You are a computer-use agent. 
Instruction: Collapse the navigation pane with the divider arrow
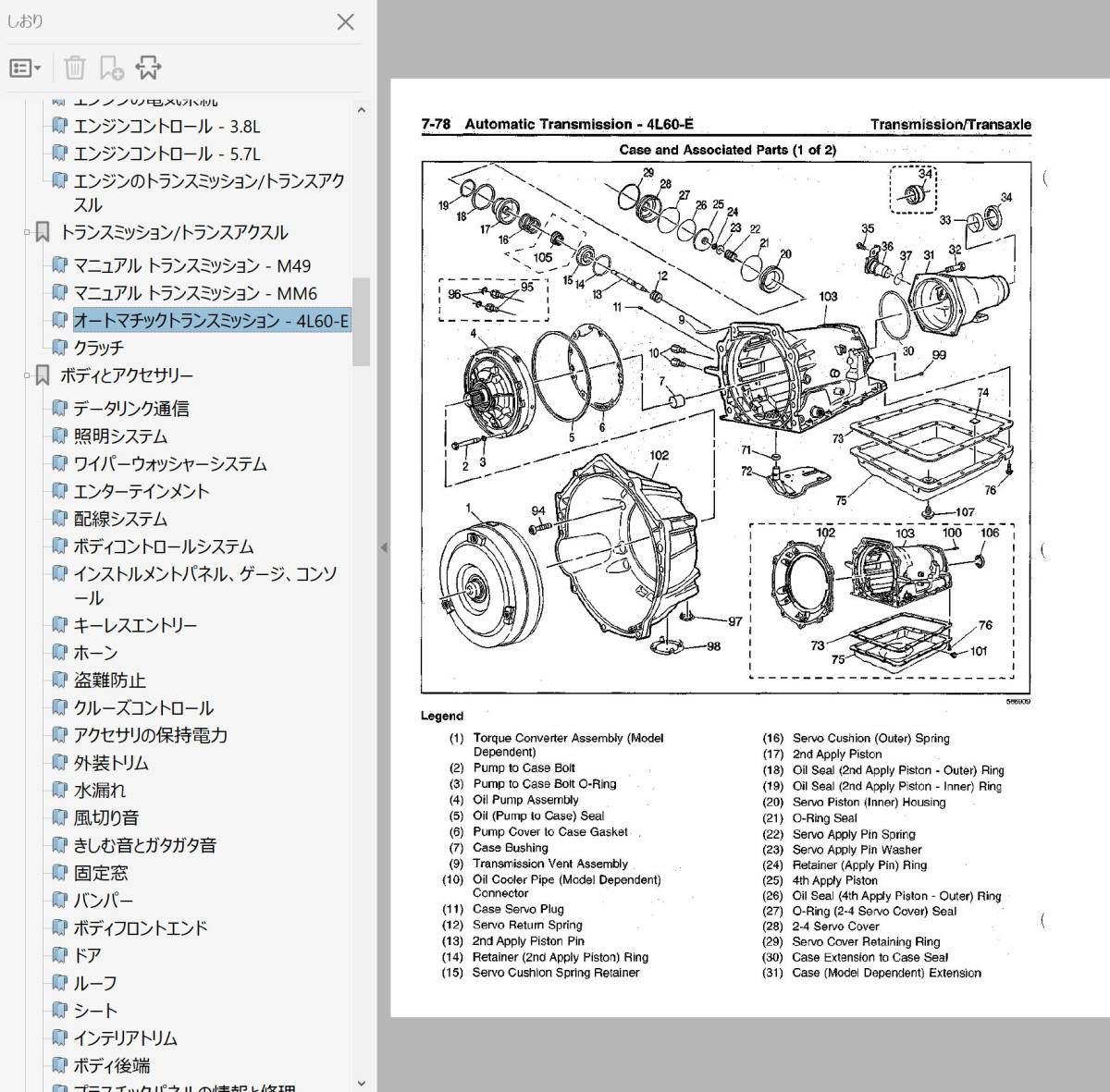click(383, 547)
